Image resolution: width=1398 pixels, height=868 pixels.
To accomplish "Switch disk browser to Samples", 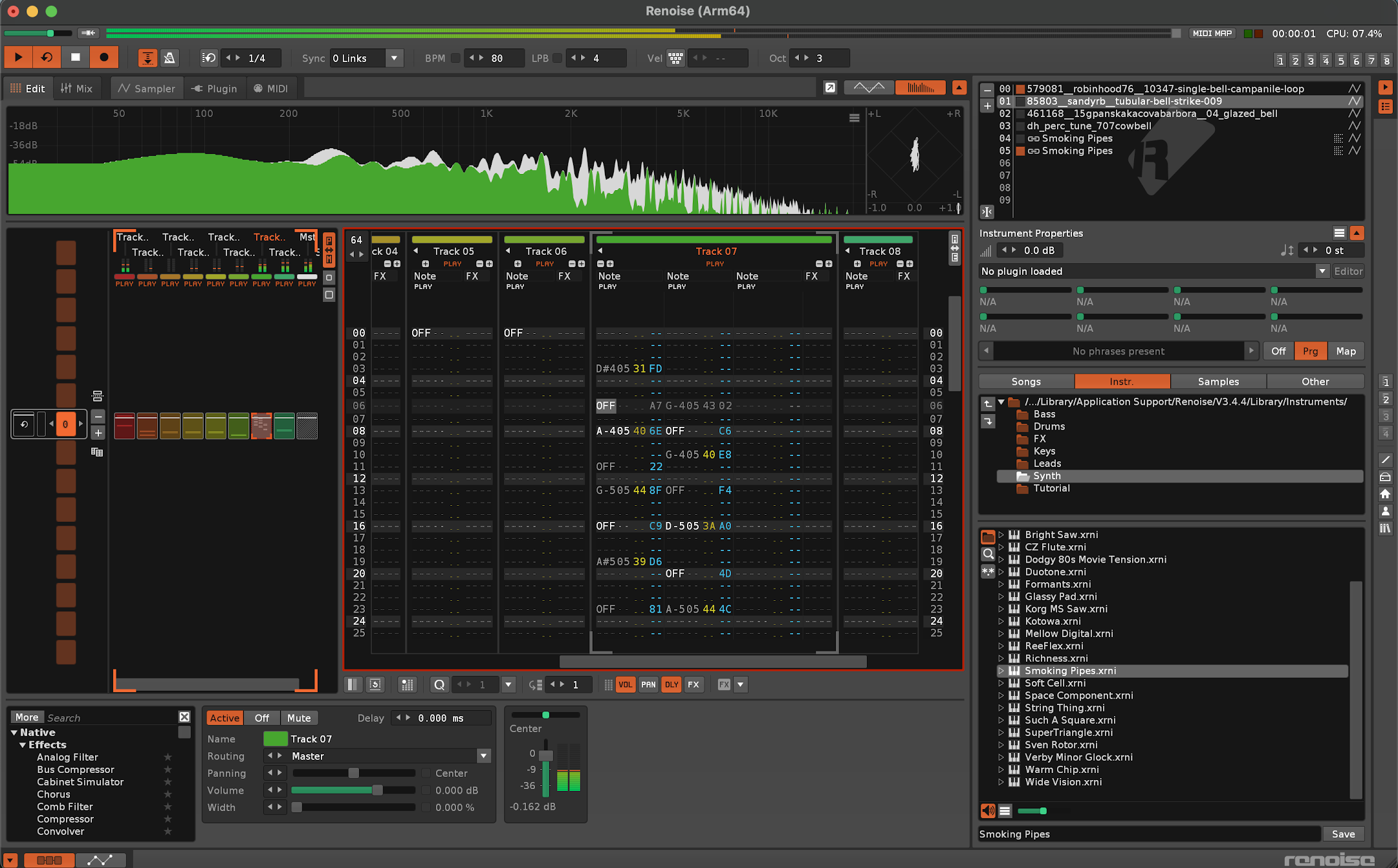I will [x=1218, y=382].
